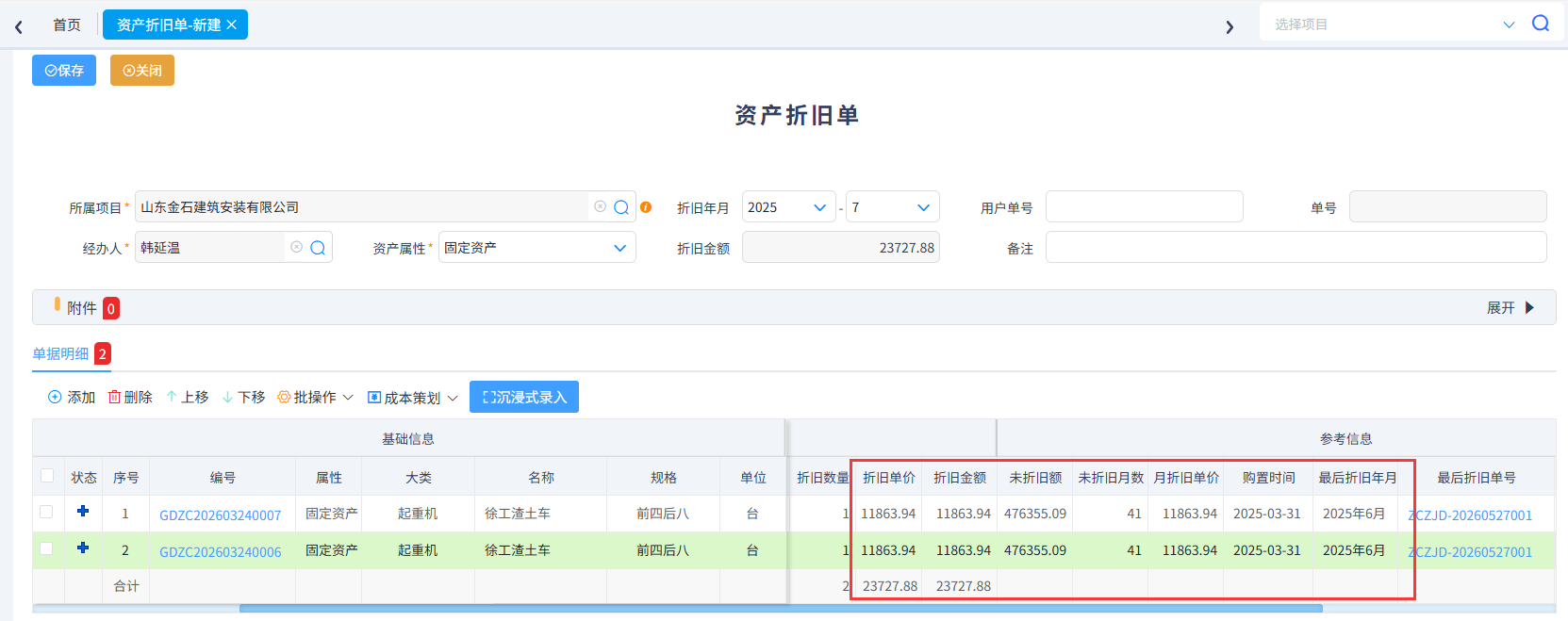Check the checkbox for row 2

tap(46, 548)
